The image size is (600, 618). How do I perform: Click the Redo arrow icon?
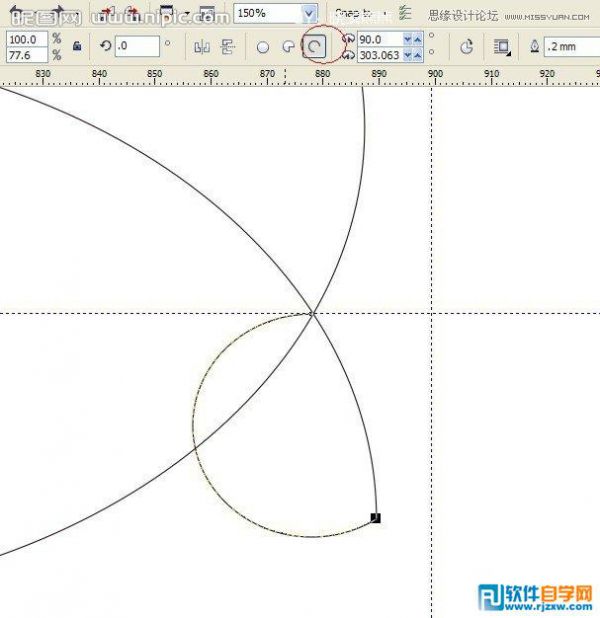point(58,12)
